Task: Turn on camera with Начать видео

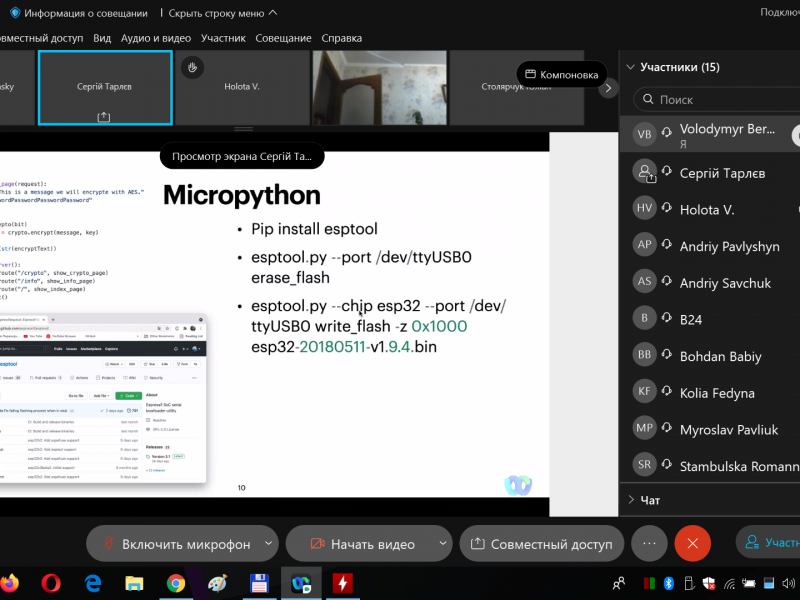Action: tap(359, 544)
